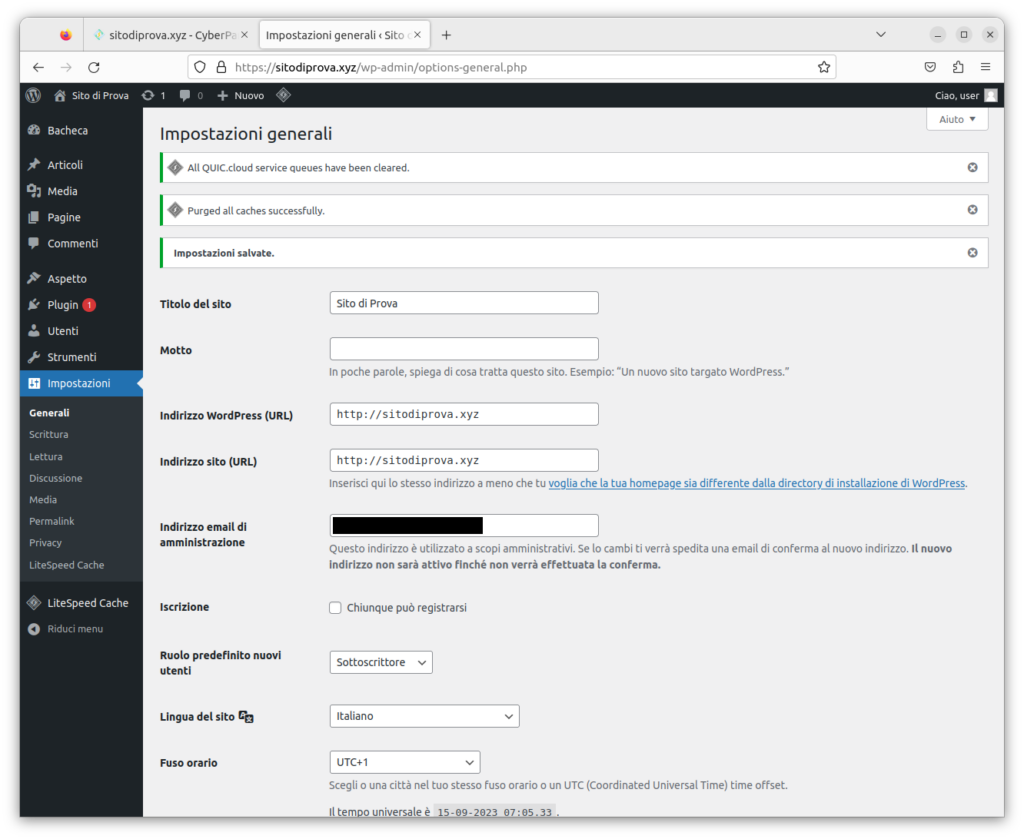The image size is (1024, 839).
Task: Open Media library in main sidebar
Action: [x=81, y=191]
